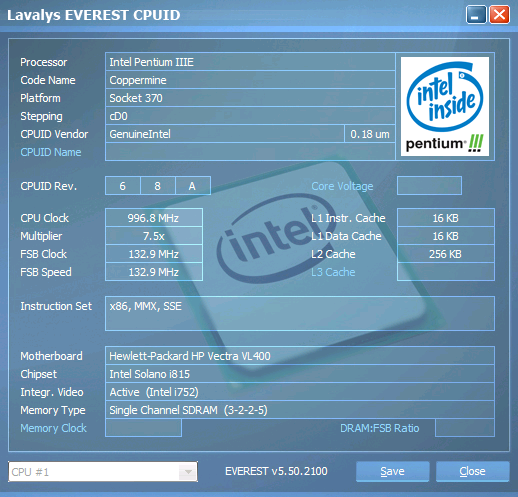Click the greyed Memory Clock label
The image size is (518, 497).
coord(53,428)
